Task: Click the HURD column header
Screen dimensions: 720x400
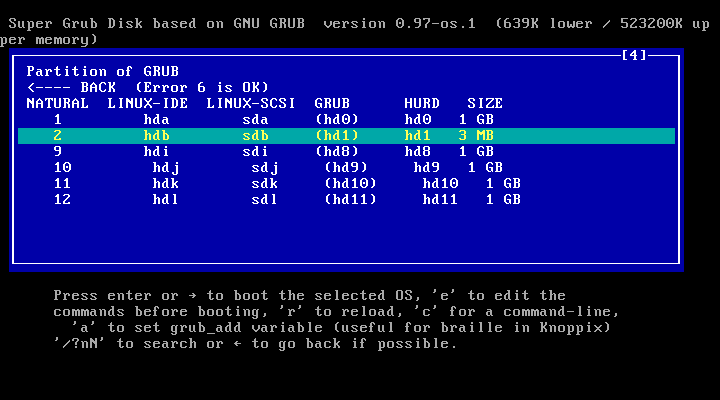Action: click(x=422, y=103)
